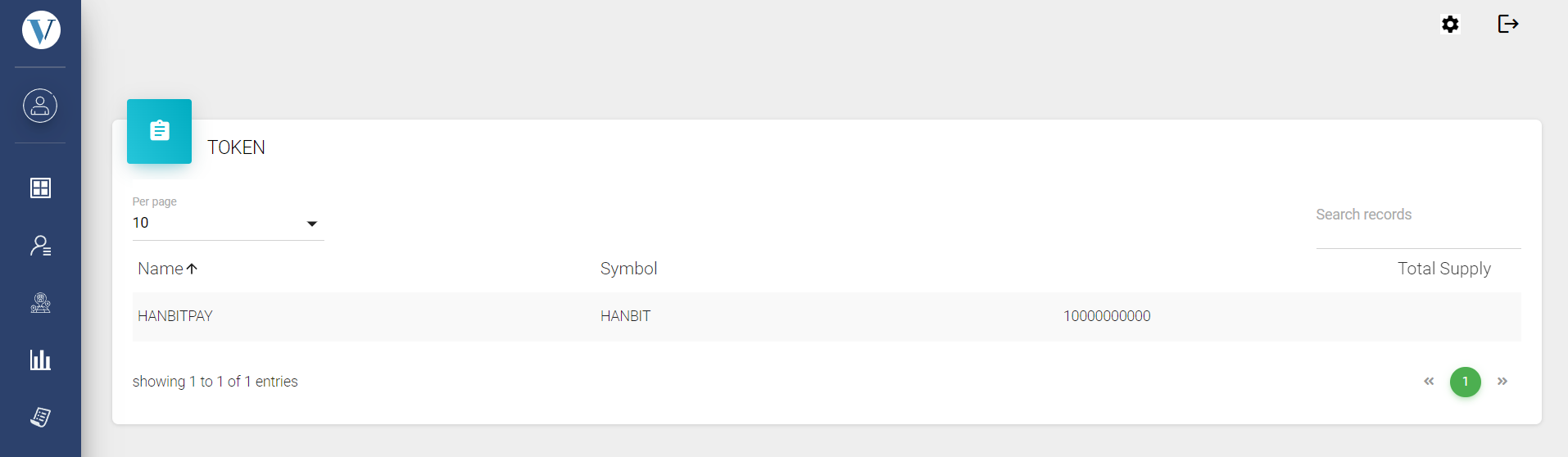
Task: Click the teal TOKEN clipboard icon
Action: (x=160, y=131)
